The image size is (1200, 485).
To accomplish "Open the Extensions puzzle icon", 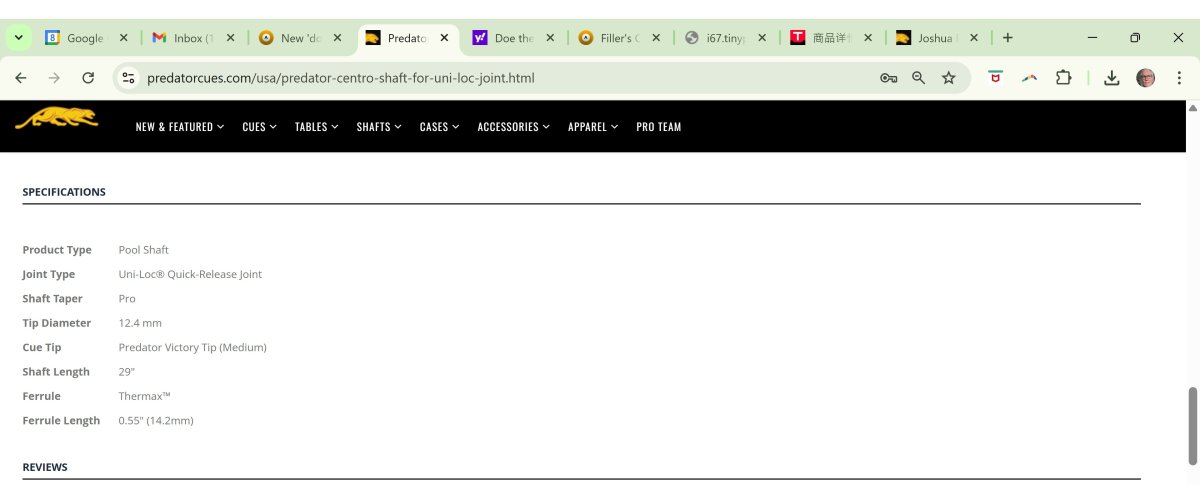I will pyautogui.click(x=1064, y=78).
